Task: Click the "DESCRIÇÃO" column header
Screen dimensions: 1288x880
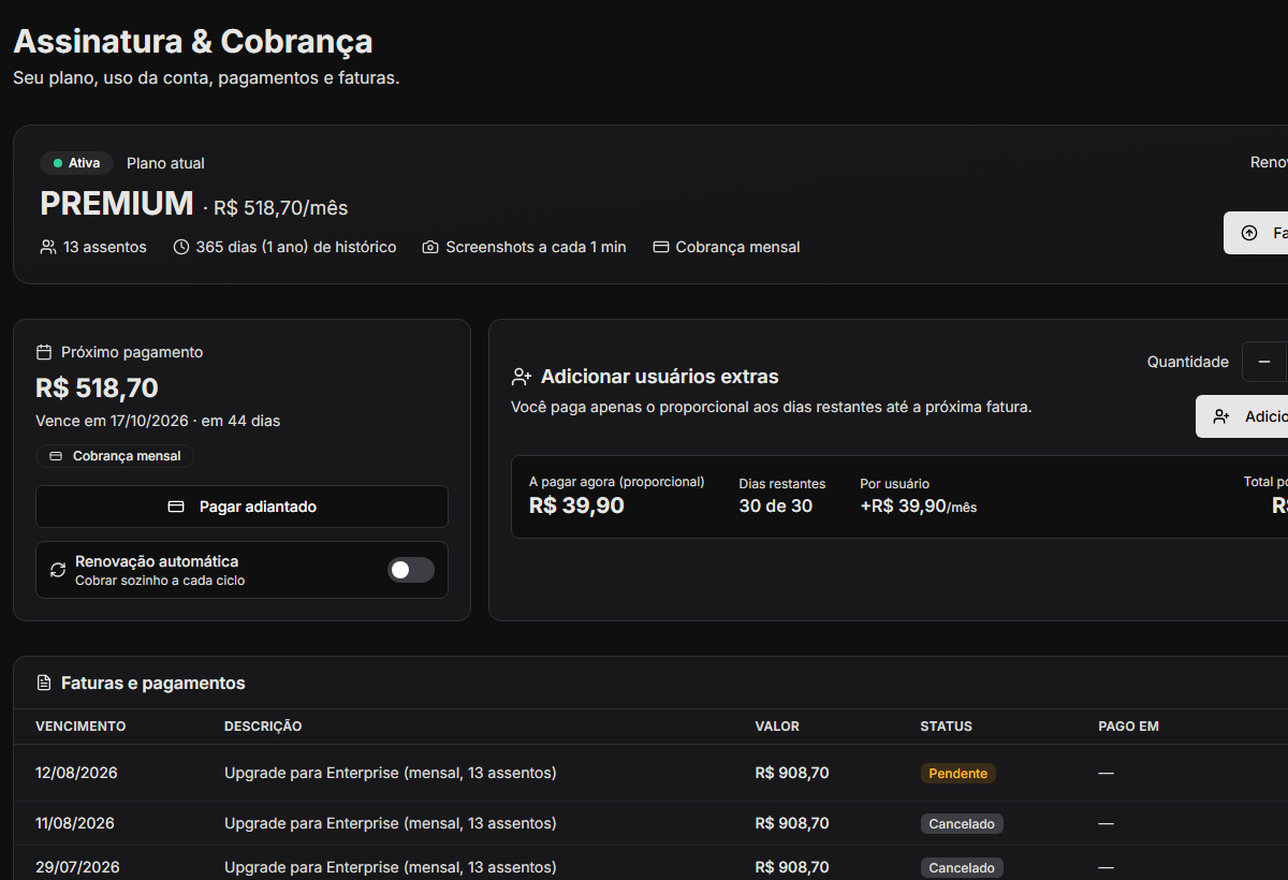Action: tap(263, 726)
